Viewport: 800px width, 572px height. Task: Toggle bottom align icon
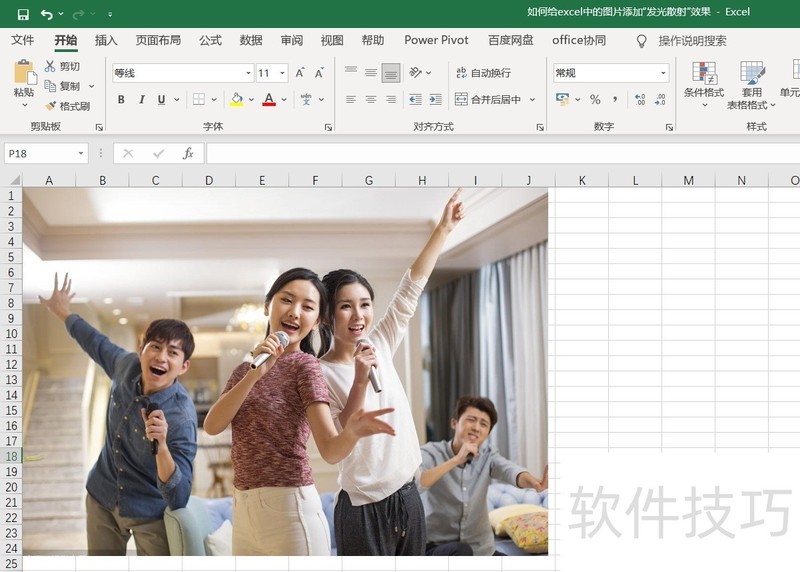391,72
